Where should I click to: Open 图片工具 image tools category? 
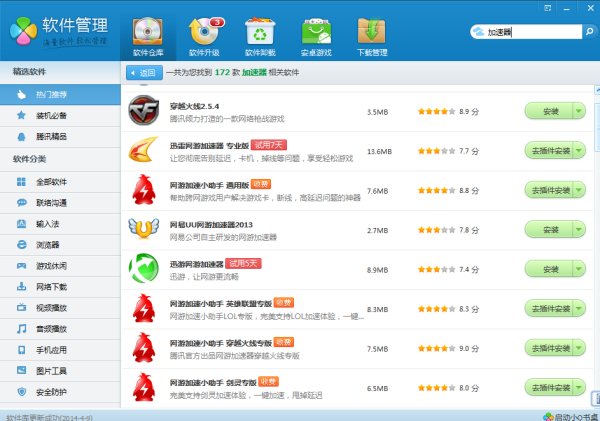pos(60,371)
